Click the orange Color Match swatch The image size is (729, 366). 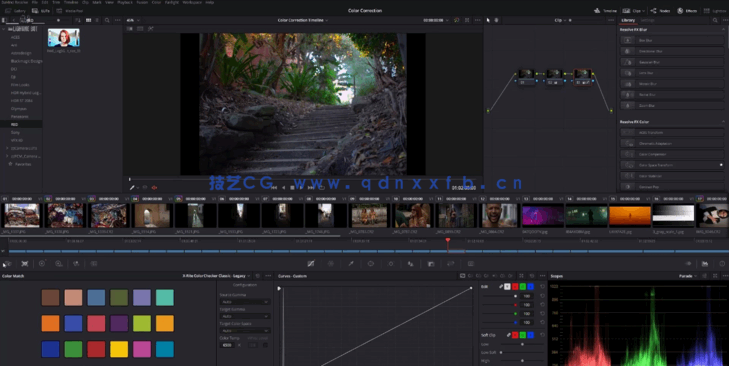point(50,323)
